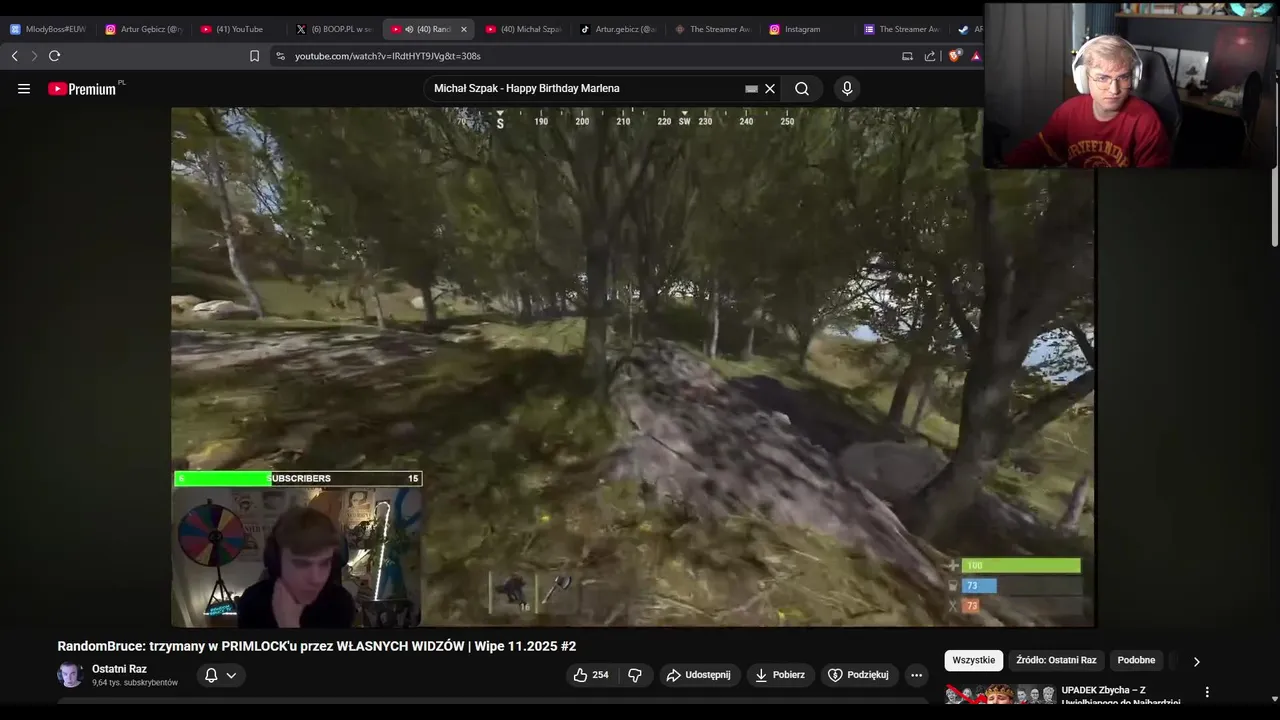Go forward with browser forward arrow
The width and height of the screenshot is (1280, 720).
pyautogui.click(x=33, y=56)
